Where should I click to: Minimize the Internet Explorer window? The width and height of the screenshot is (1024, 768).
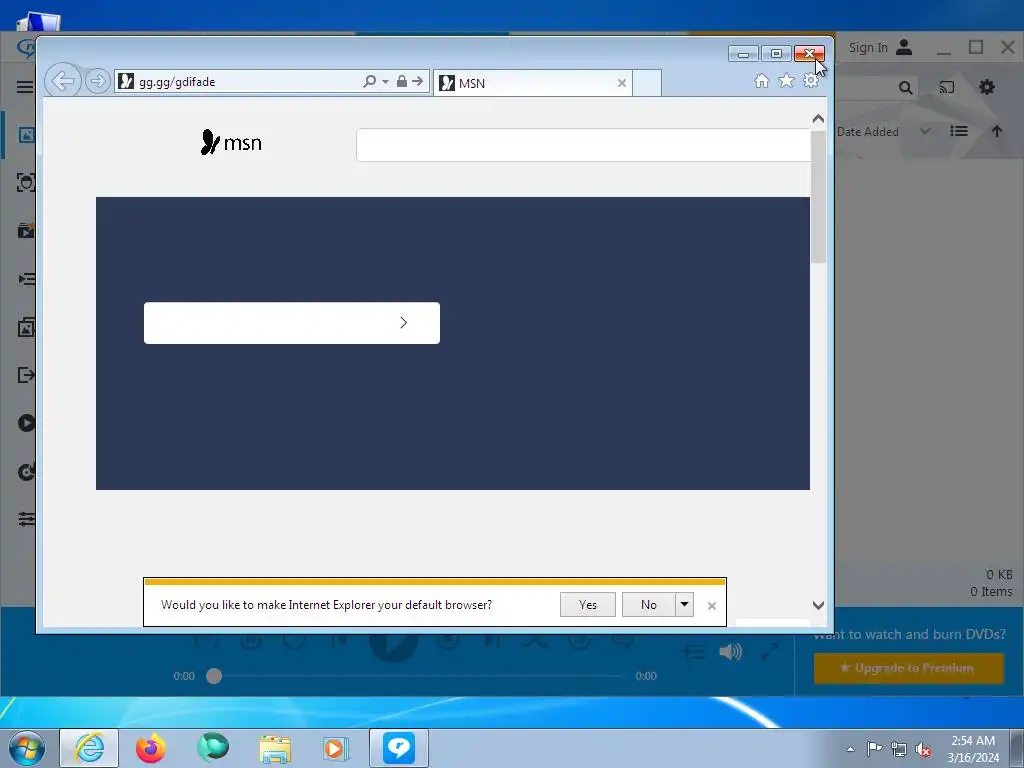coord(743,54)
